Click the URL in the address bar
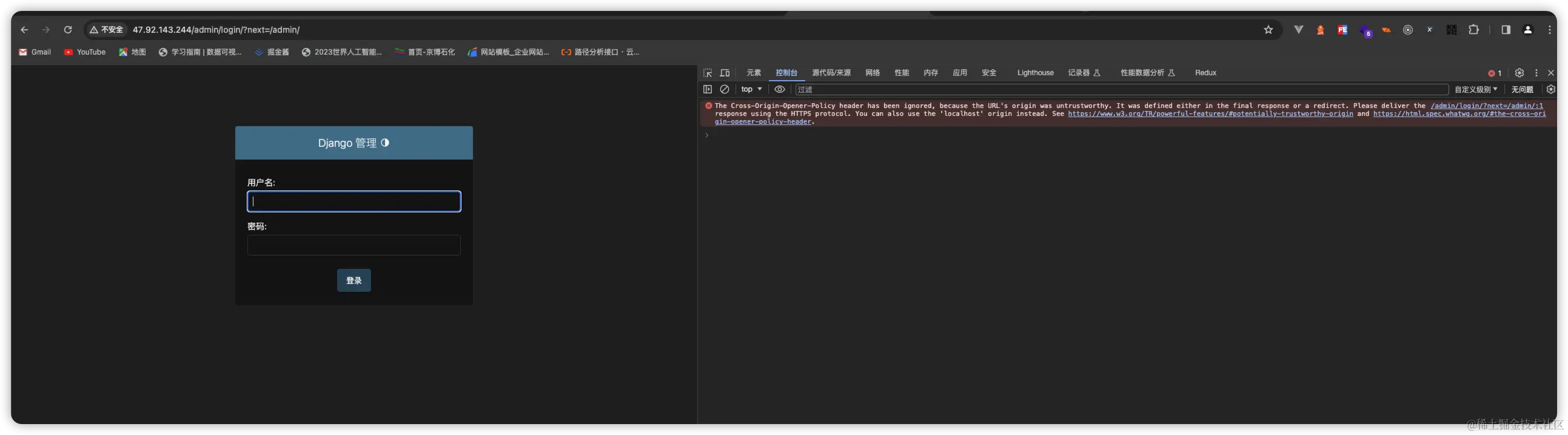The height and width of the screenshot is (435, 1568). 216,30
